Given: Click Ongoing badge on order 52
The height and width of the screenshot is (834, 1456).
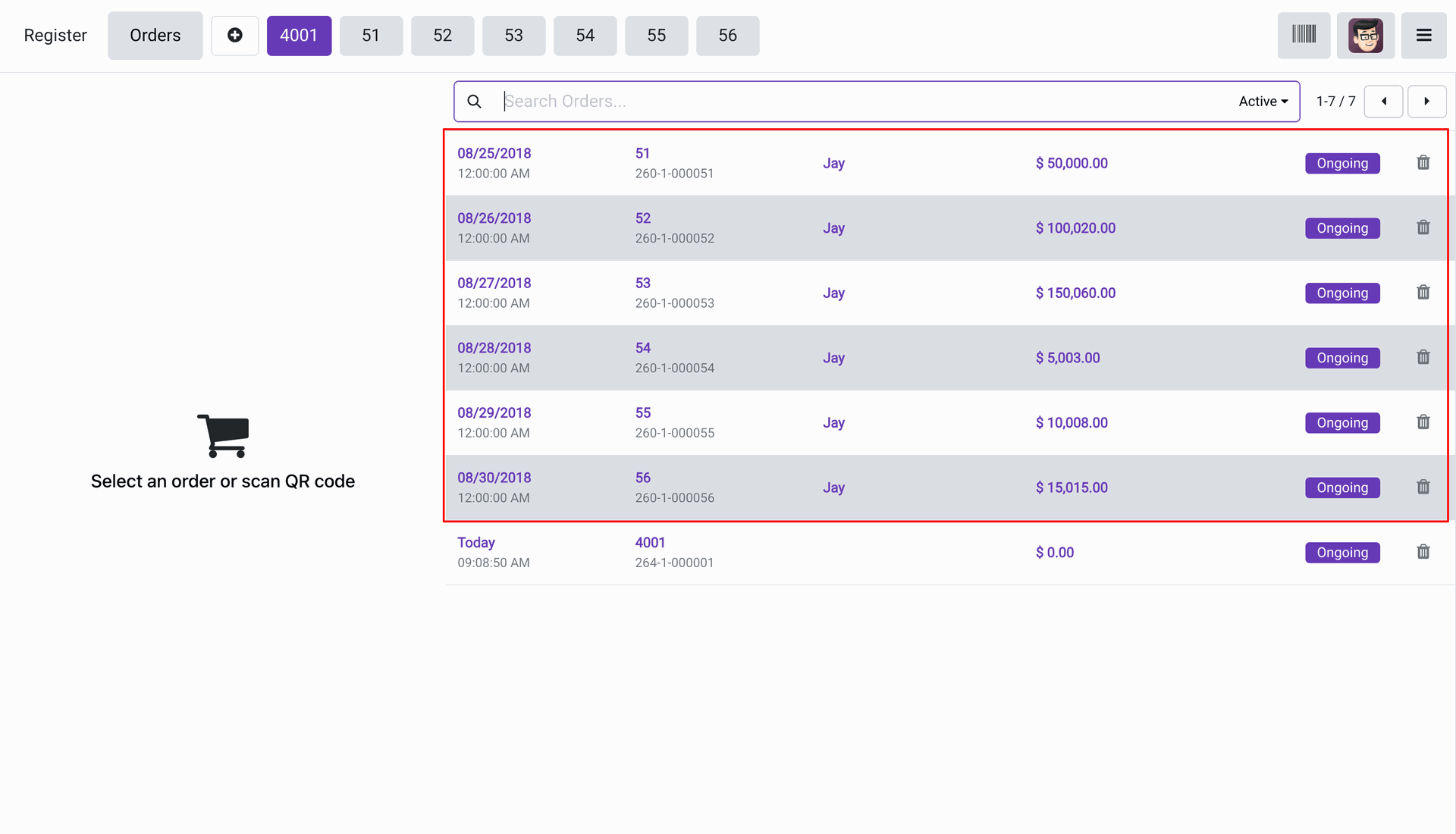Looking at the screenshot, I should (x=1342, y=228).
